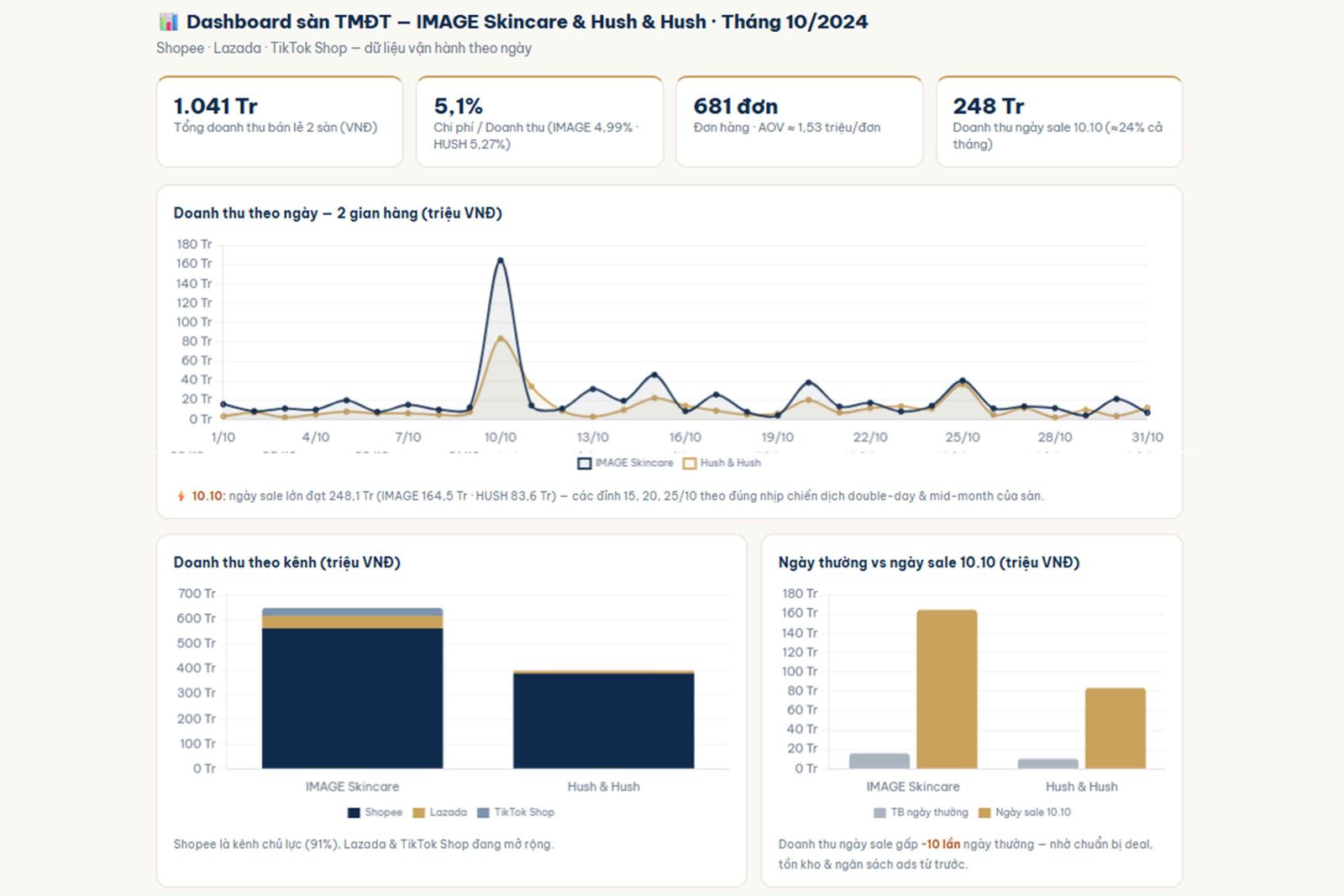Click the '22/10' x-axis date label
Screen dimensions: 1344x896
(x=870, y=438)
